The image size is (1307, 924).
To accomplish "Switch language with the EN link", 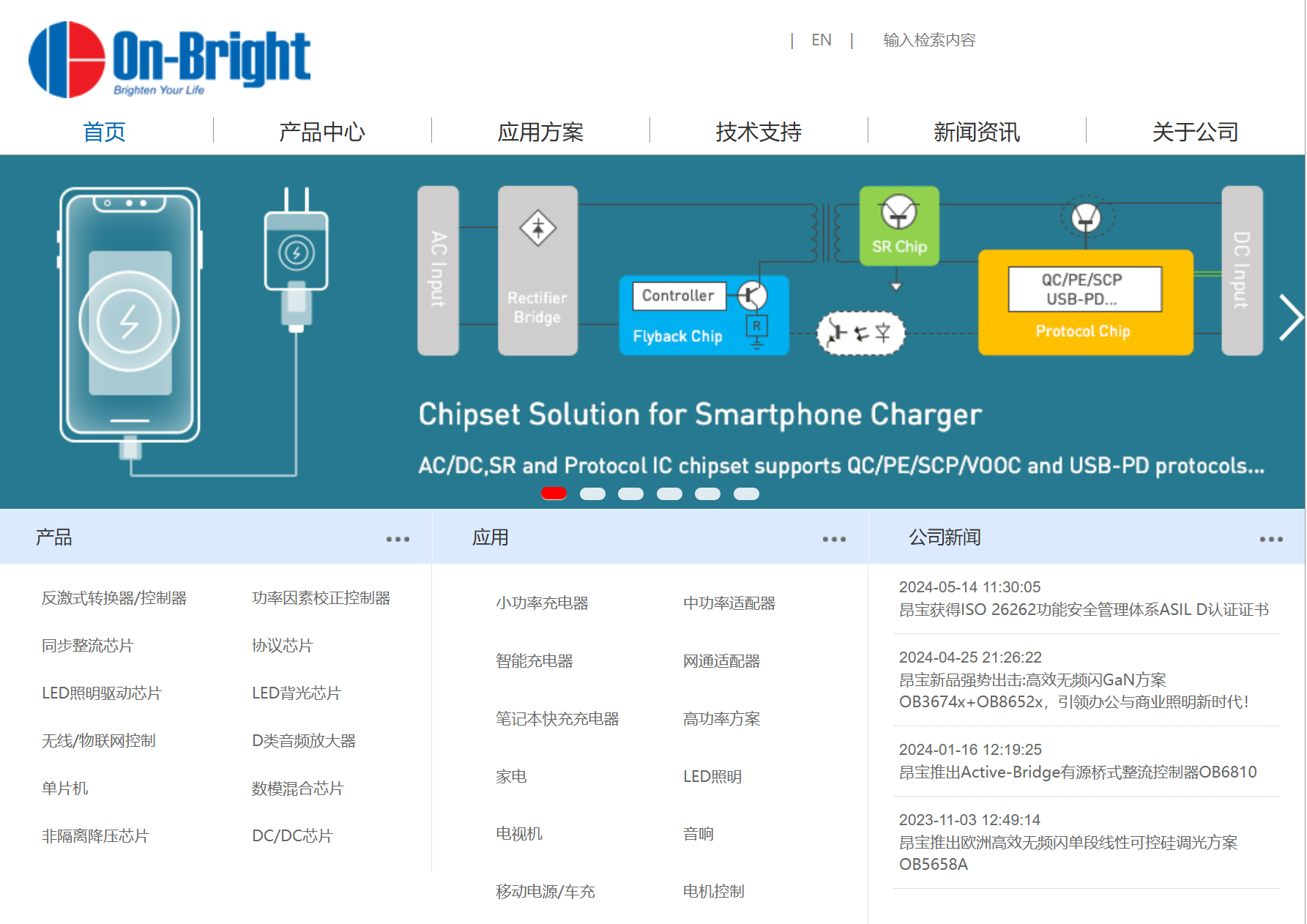I will (x=821, y=40).
